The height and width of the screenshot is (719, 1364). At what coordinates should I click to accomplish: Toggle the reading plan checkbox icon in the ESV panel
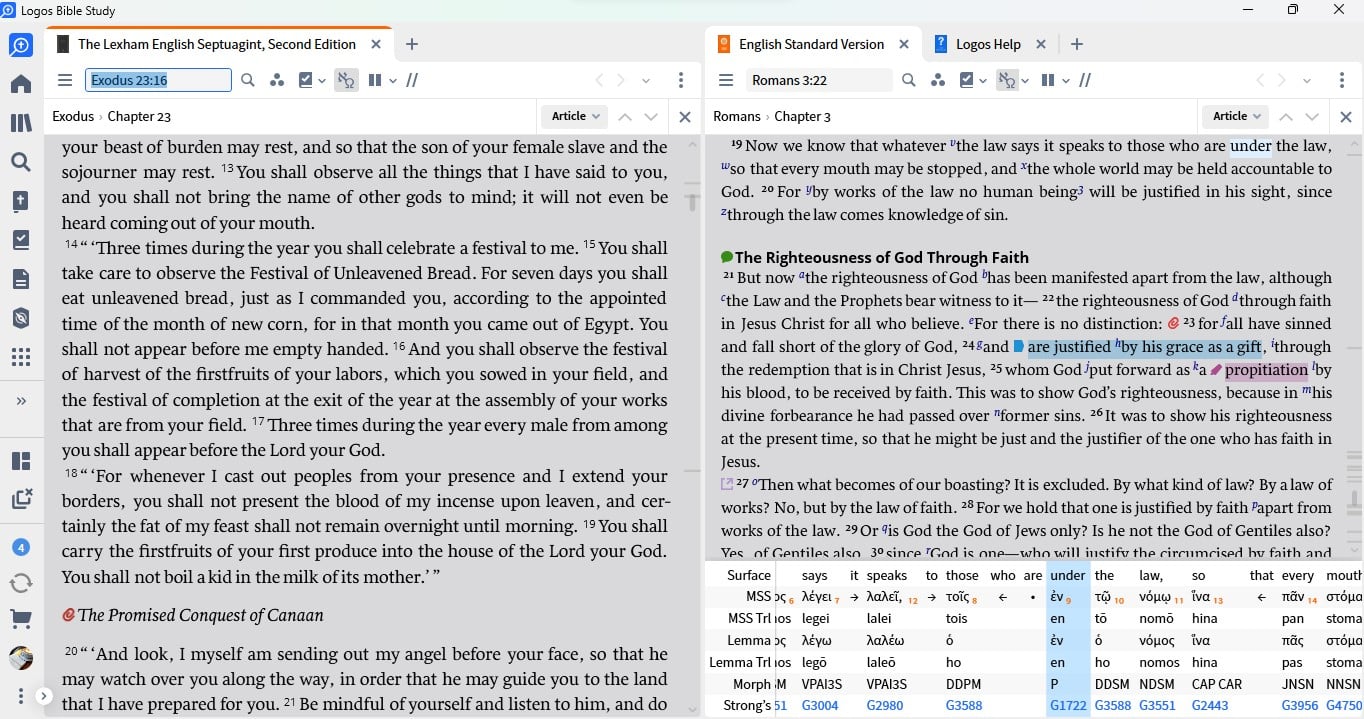tap(967, 81)
